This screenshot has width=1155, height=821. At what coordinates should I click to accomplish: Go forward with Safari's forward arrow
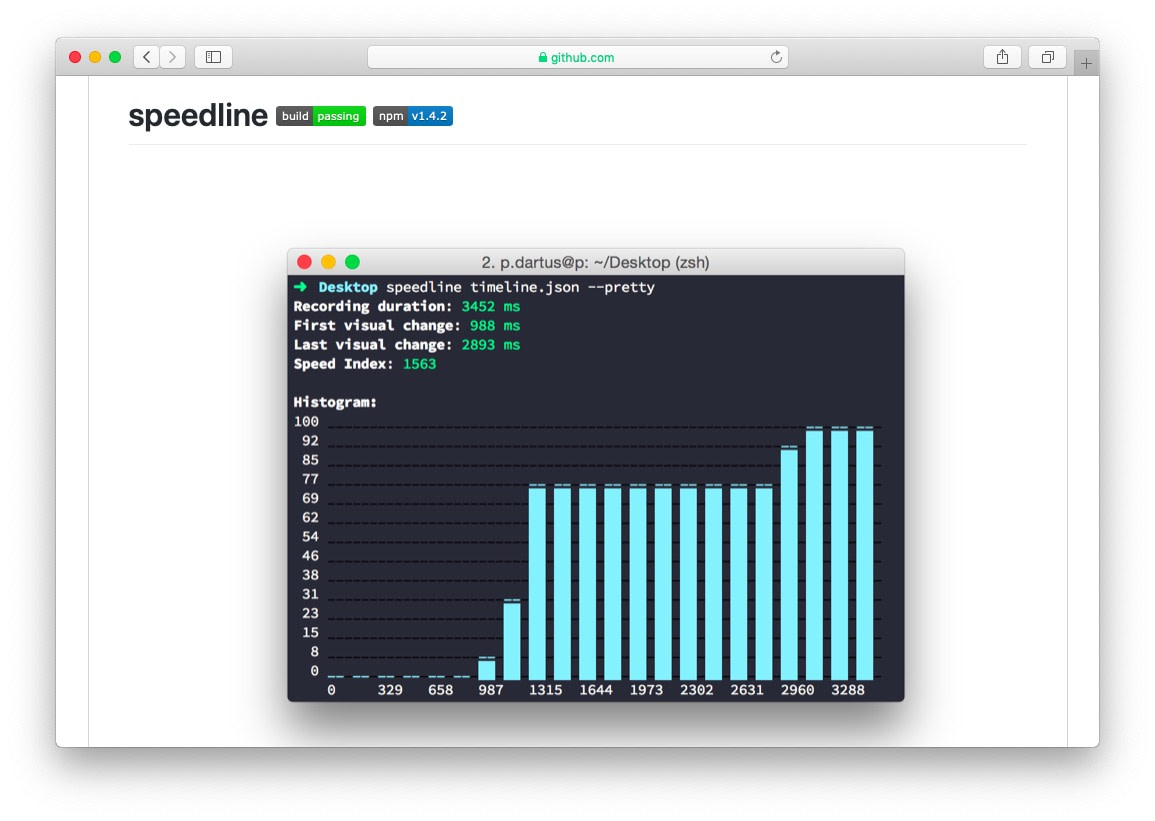tap(172, 57)
